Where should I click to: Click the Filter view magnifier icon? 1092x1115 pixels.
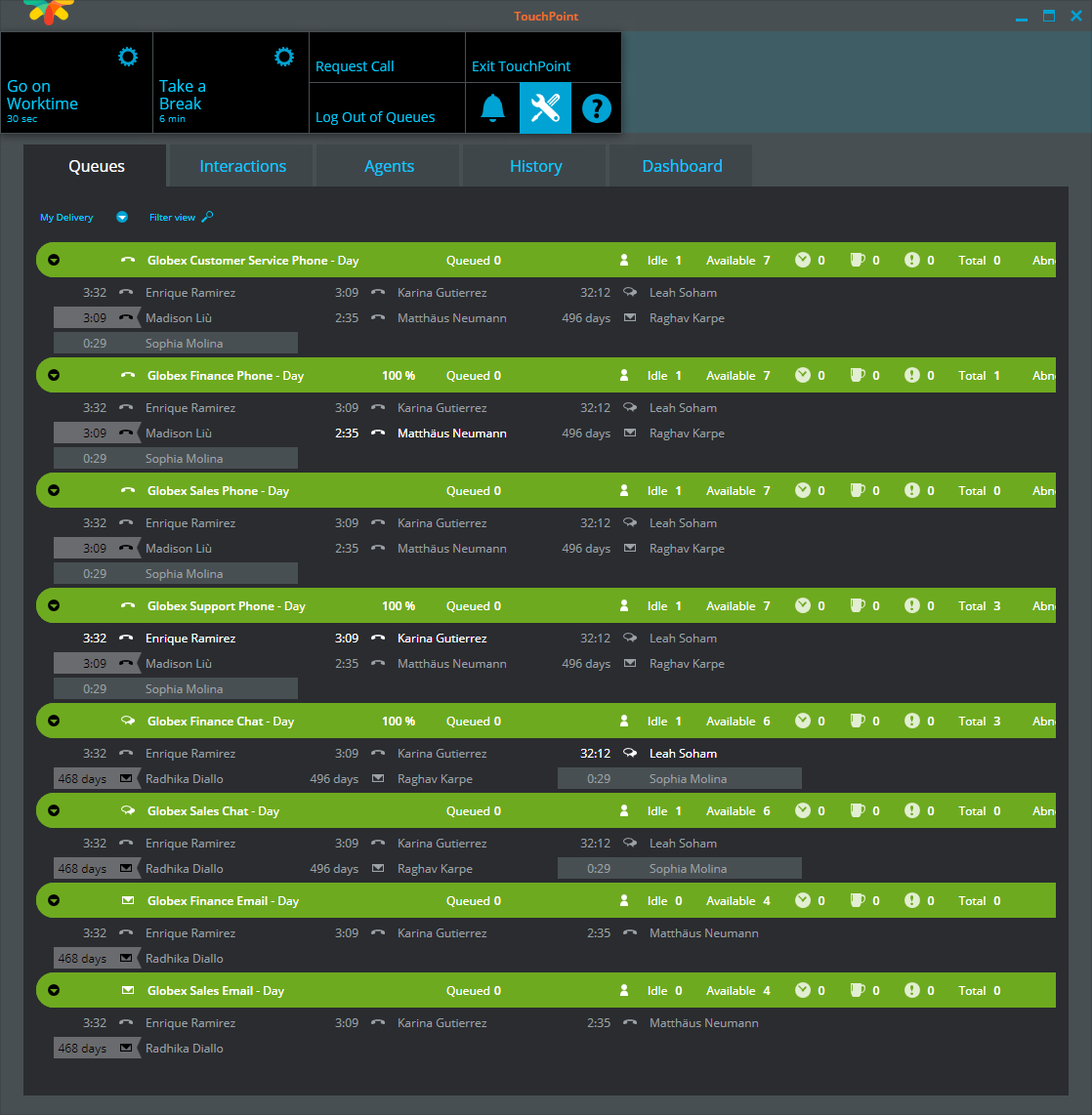tap(207, 218)
